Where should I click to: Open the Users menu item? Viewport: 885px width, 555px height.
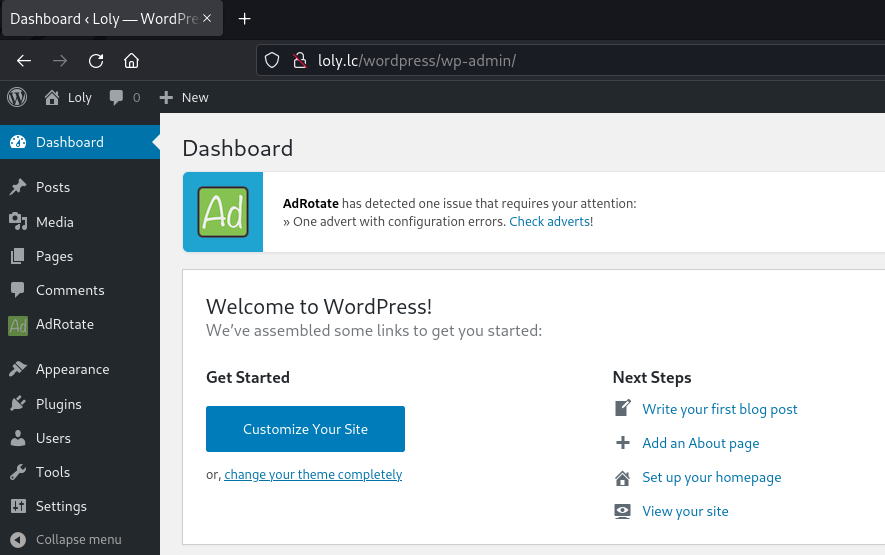[x=53, y=438]
